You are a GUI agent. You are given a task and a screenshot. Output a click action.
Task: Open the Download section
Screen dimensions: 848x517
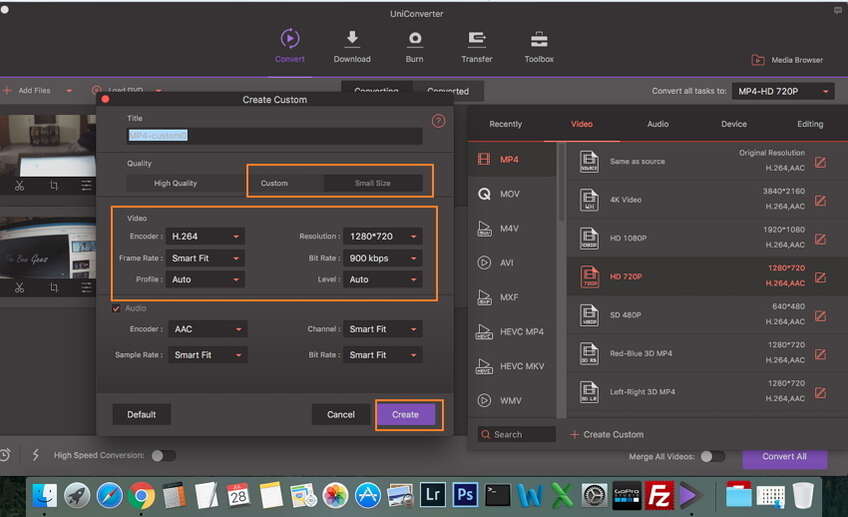point(352,46)
